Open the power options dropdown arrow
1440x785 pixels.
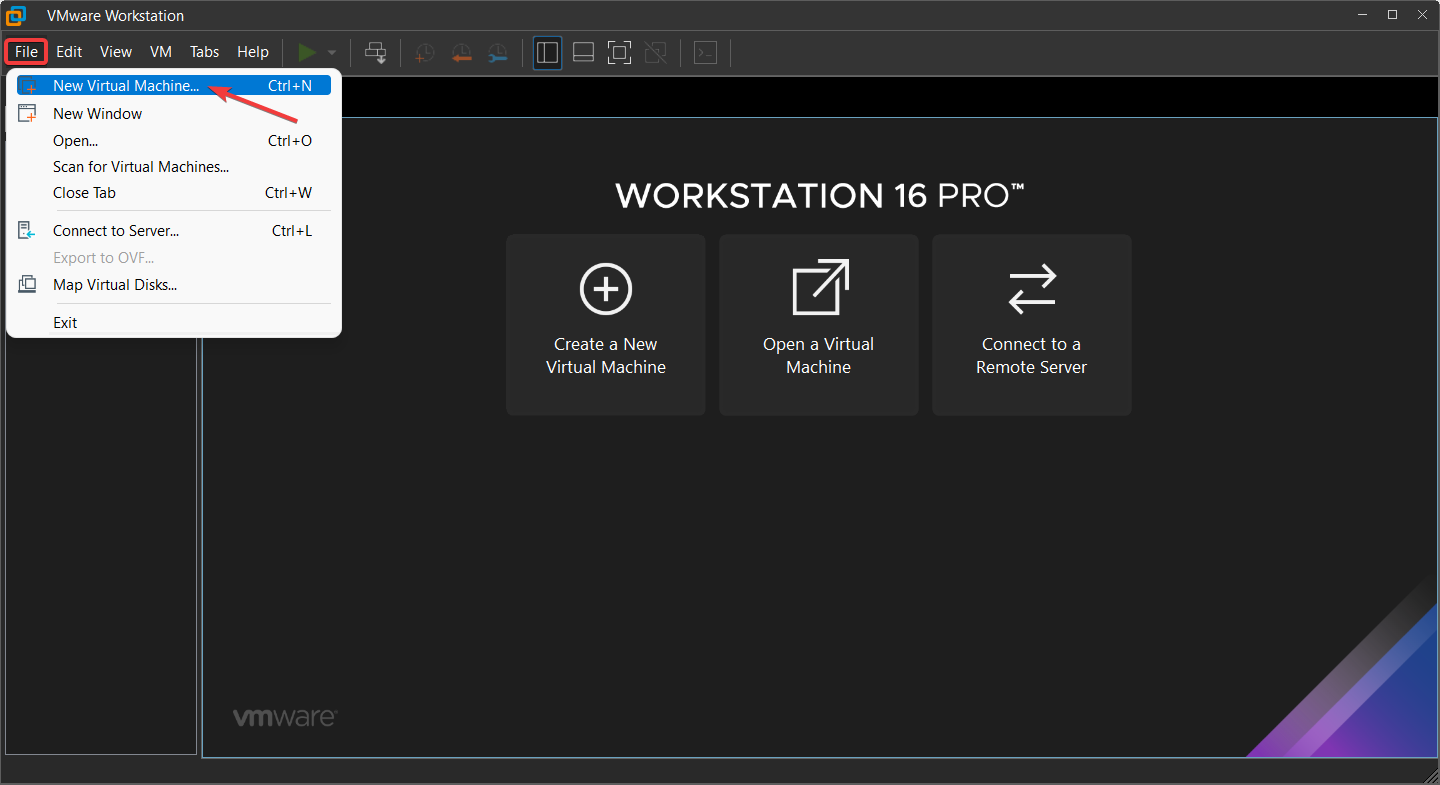point(332,52)
